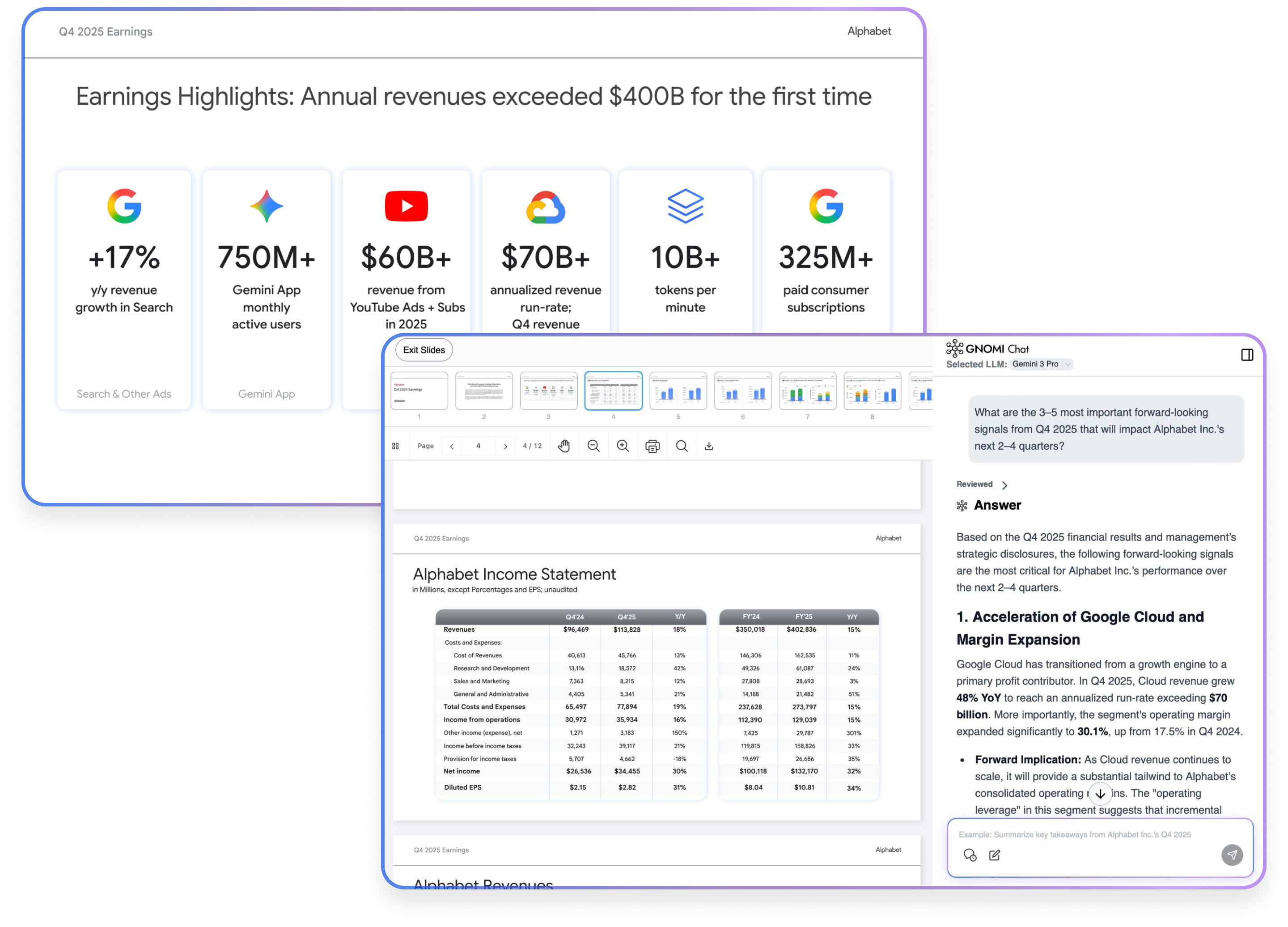
Task: Go to the next page arrow
Action: [x=505, y=446]
